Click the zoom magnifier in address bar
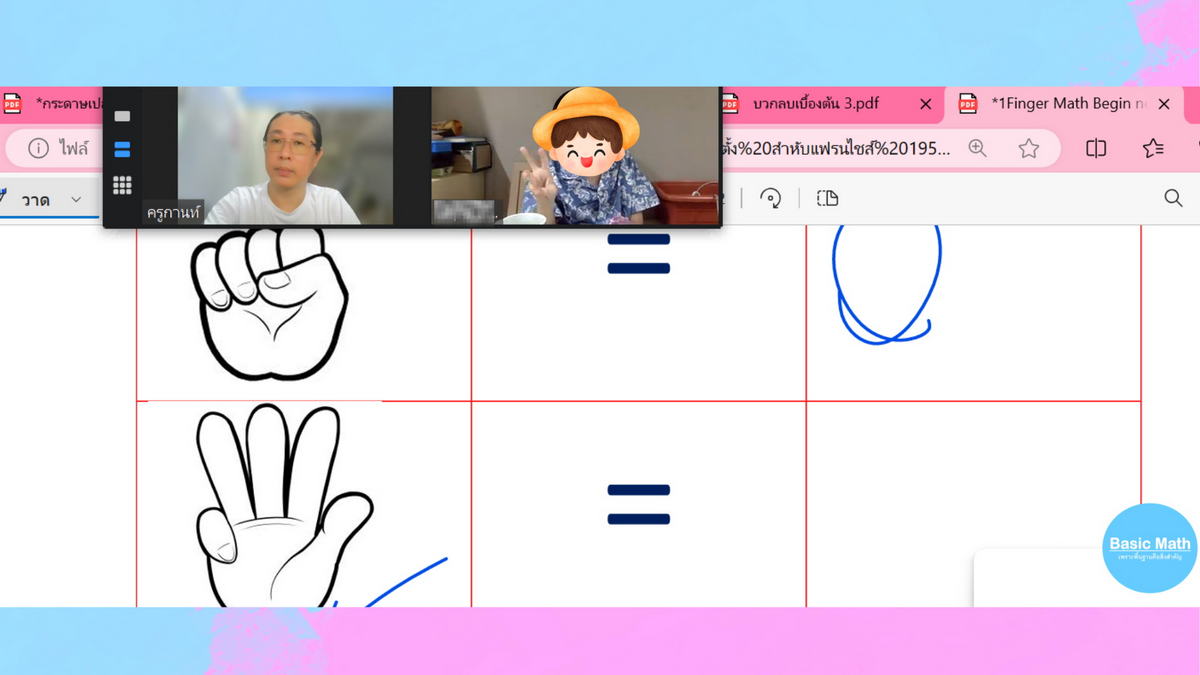 click(x=977, y=148)
